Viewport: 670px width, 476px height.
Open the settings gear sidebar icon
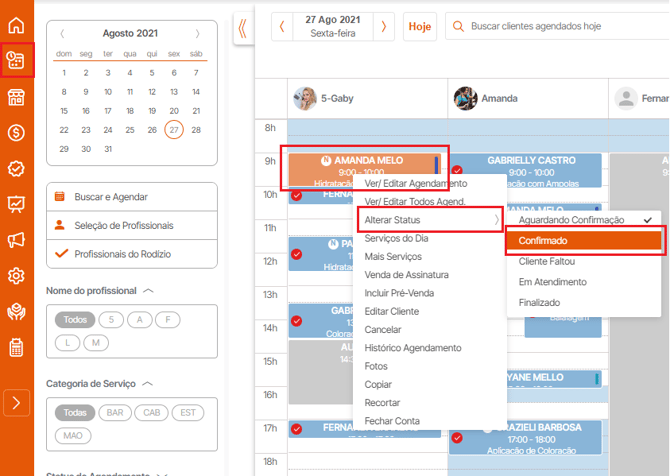tap(16, 276)
